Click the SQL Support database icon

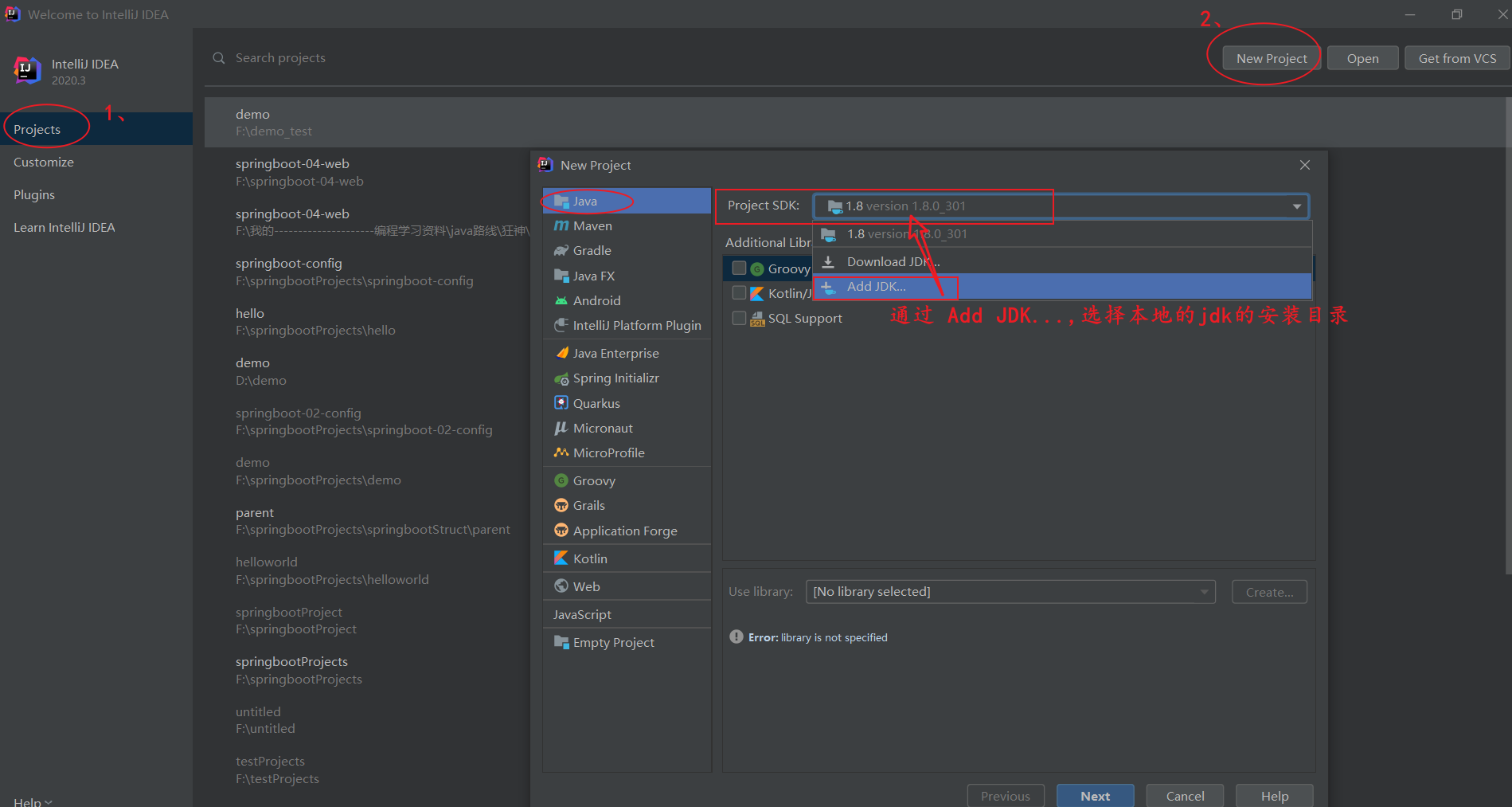[757, 319]
